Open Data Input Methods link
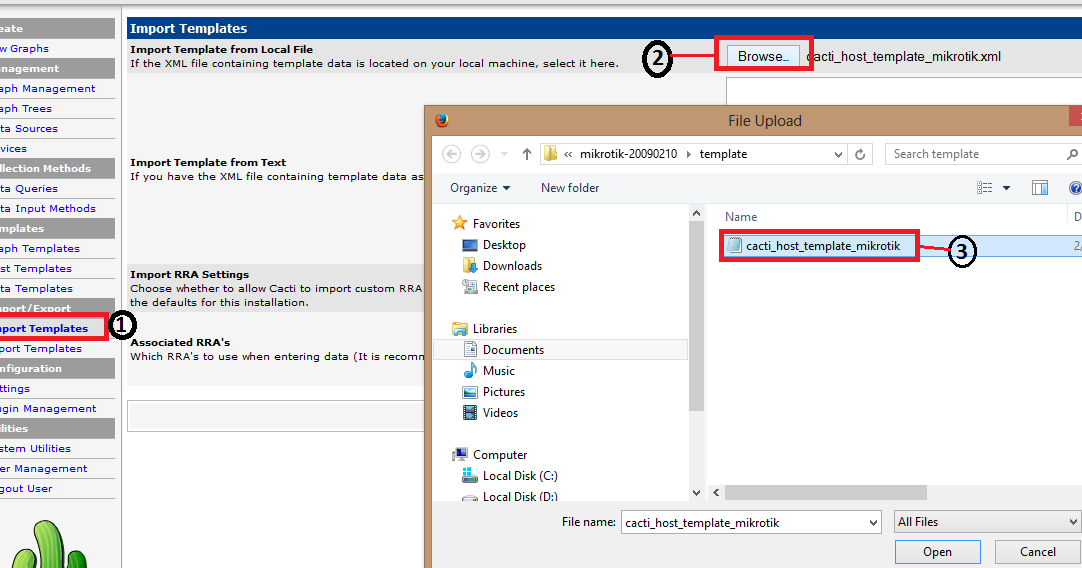This screenshot has height=568, width=1082. coord(48,208)
